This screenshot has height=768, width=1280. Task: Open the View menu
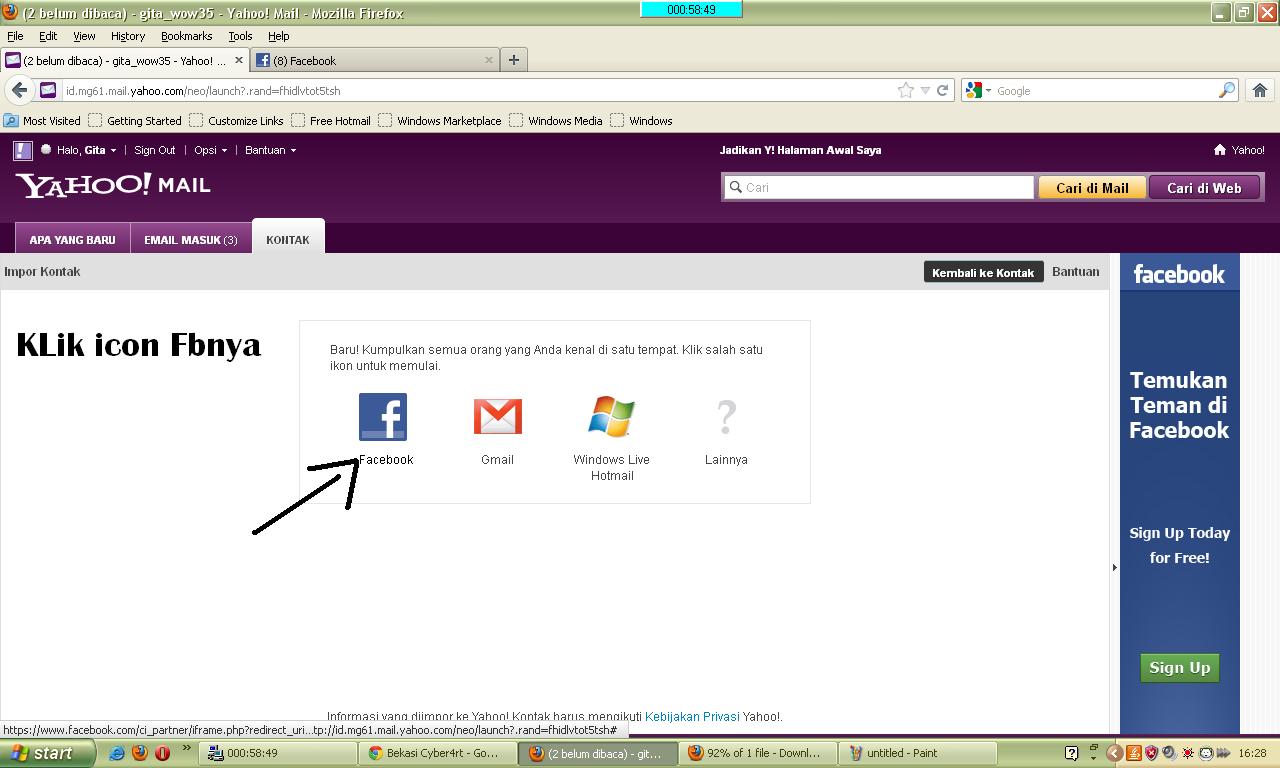coord(84,36)
